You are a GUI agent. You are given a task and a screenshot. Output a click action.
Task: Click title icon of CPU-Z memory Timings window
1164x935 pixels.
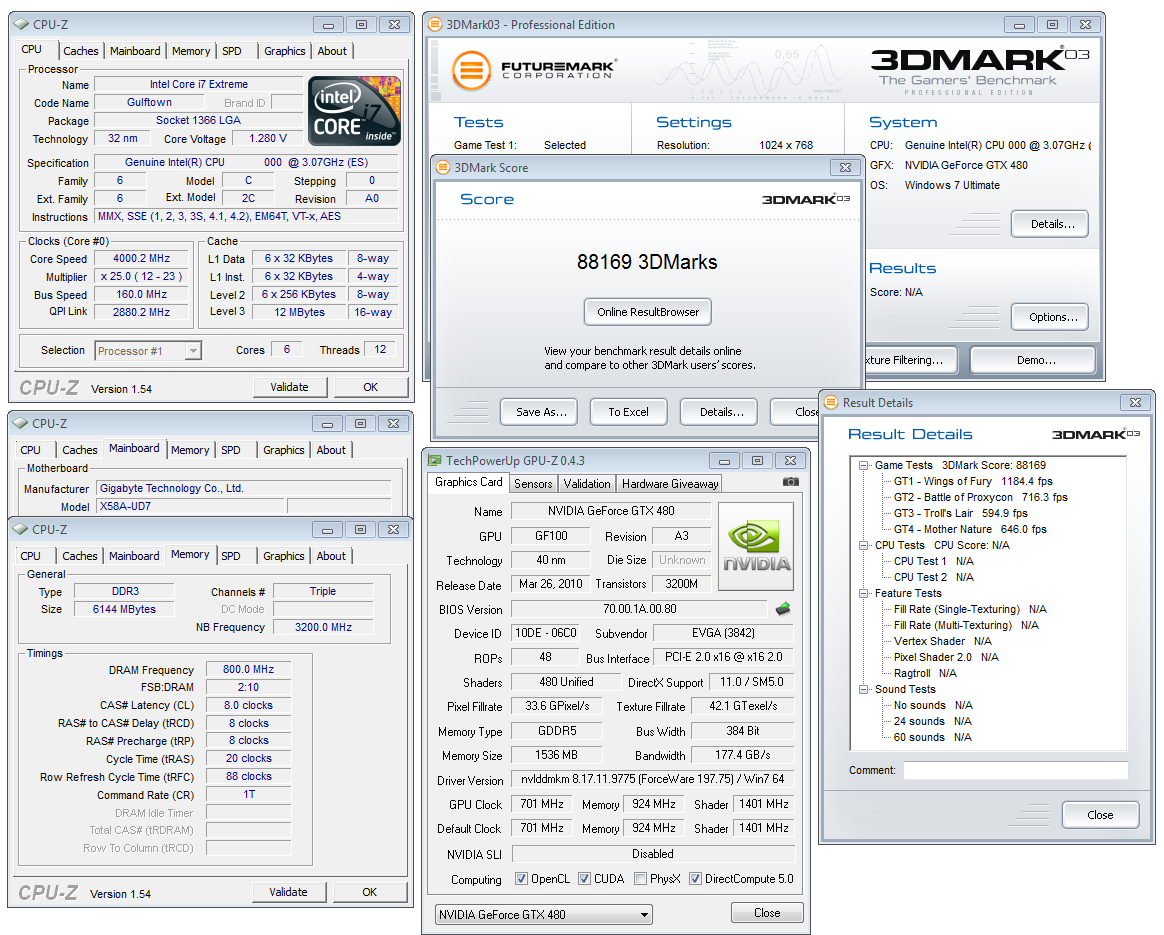tap(20, 530)
